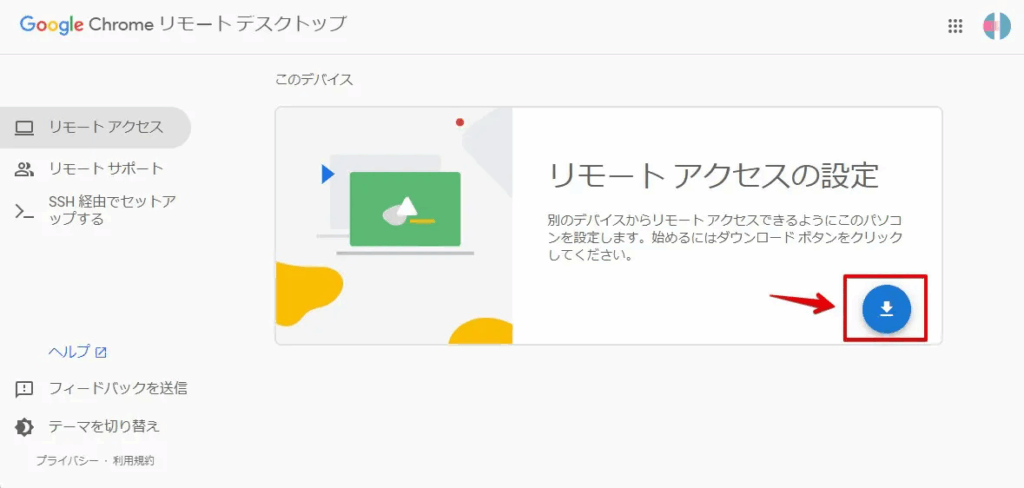Open the account avatar menu
1024x488 pixels.
(996, 27)
